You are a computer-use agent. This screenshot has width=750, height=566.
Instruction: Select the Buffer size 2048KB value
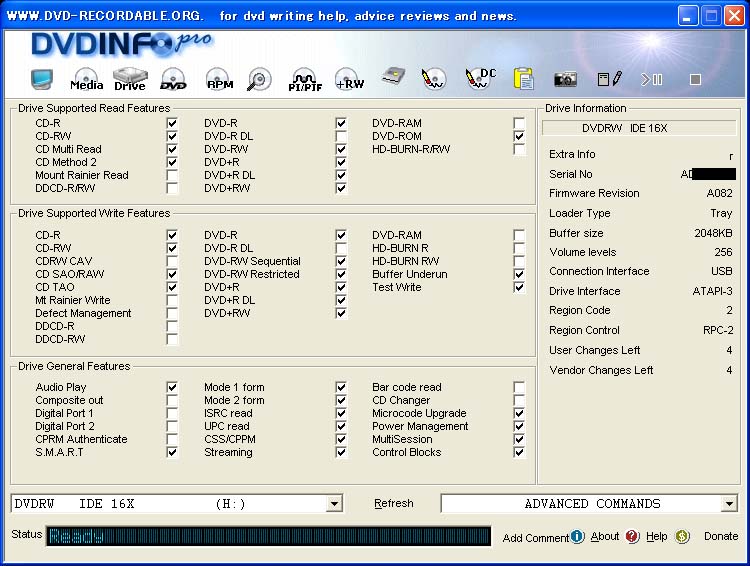point(713,233)
